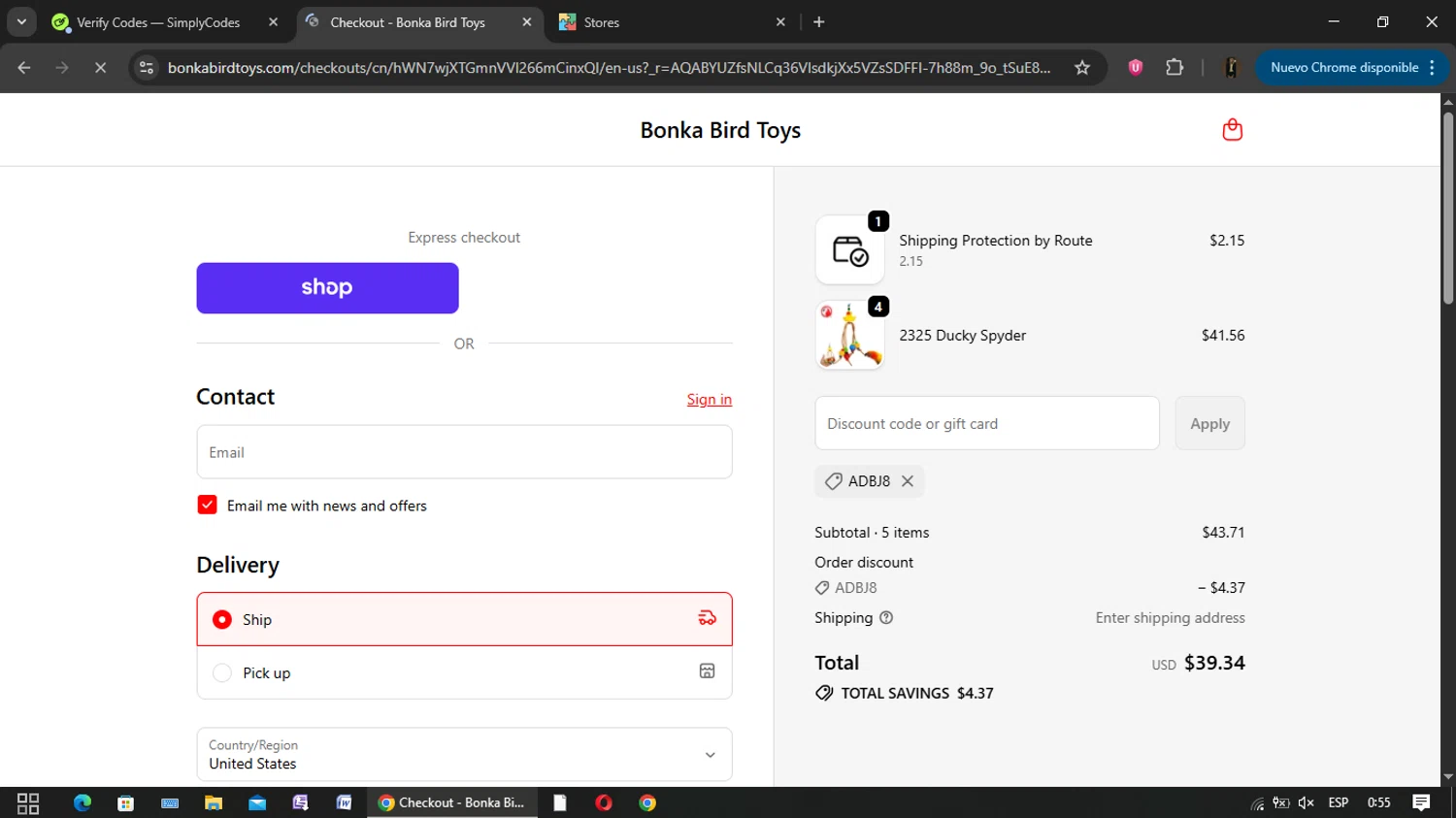Open Mail app from the taskbar
Screen dimensions: 1456x818
[x=257, y=803]
